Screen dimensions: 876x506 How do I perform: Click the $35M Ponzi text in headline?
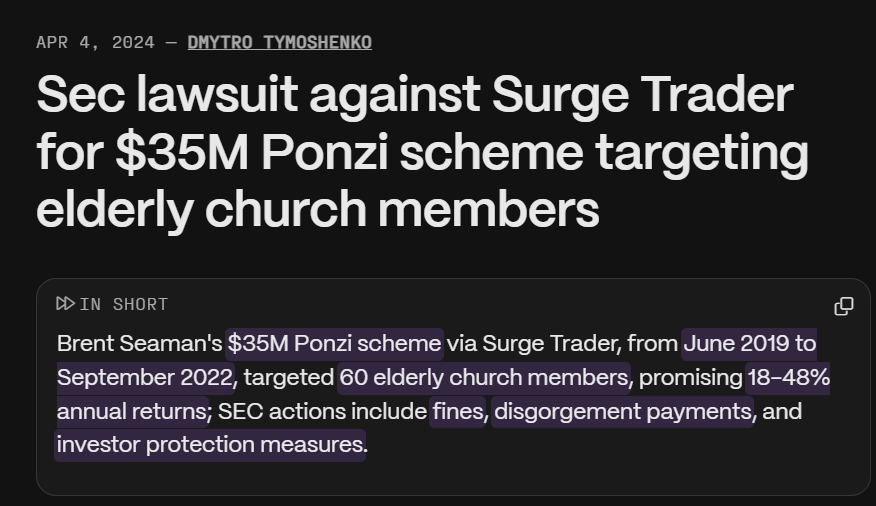tap(251, 152)
